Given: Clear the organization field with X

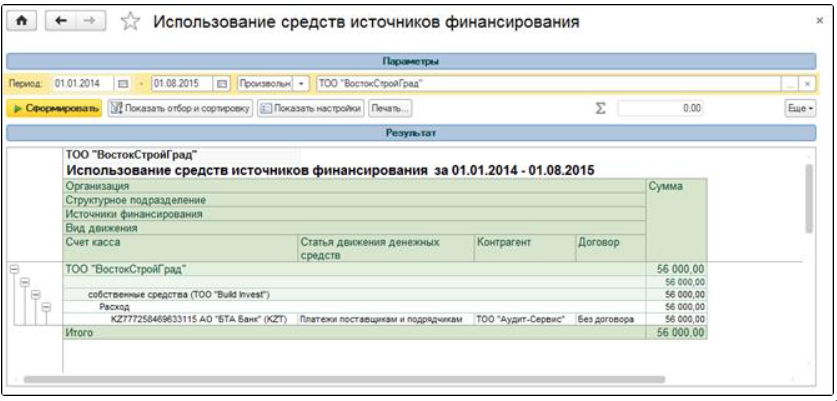Looking at the screenshot, I should point(808,84).
